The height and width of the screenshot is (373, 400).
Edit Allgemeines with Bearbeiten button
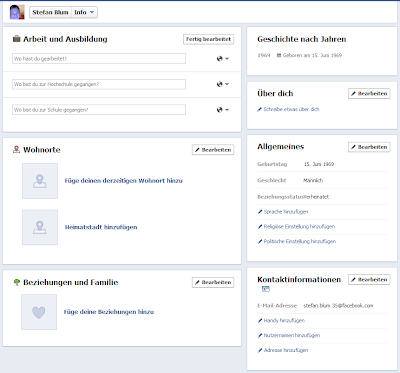369,147
